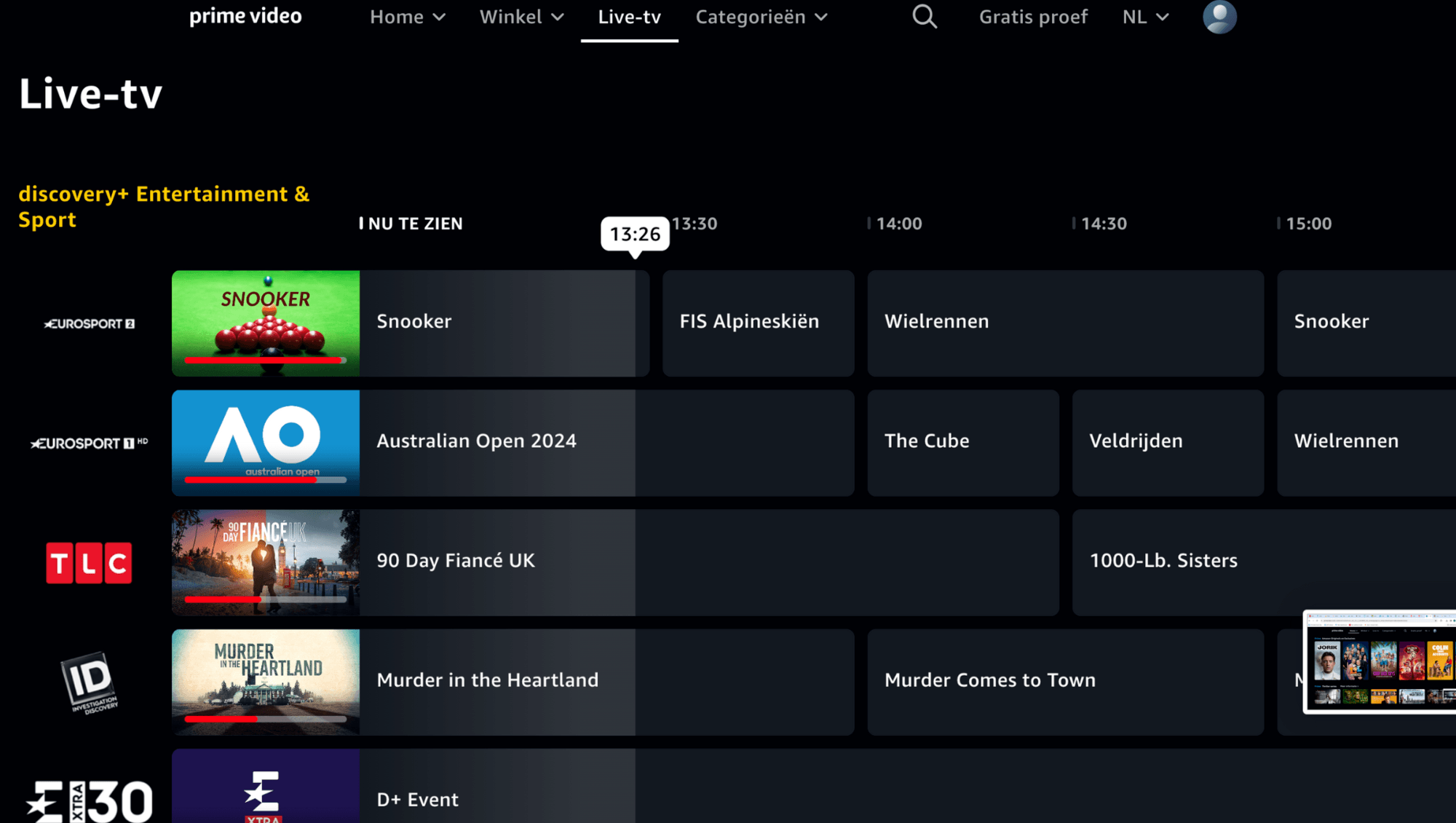Open discovery+ Entertainment & Sport heading
Viewport: 1456px width, 823px height.
[x=164, y=207]
